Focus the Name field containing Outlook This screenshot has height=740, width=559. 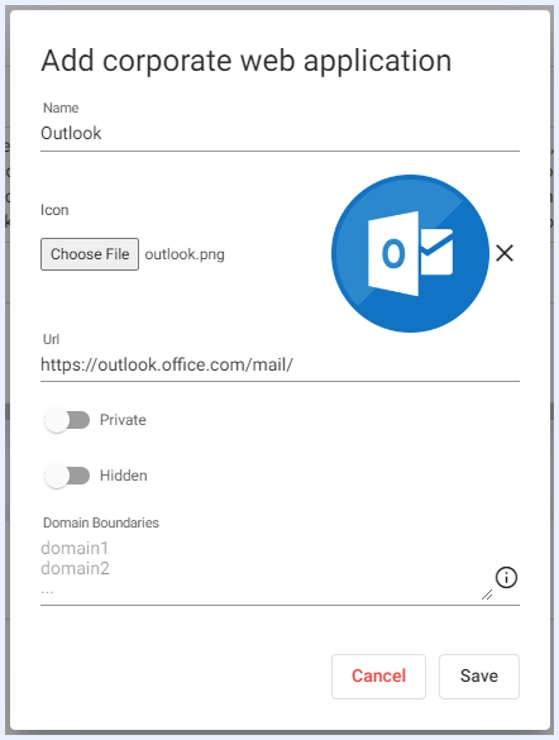tap(280, 134)
